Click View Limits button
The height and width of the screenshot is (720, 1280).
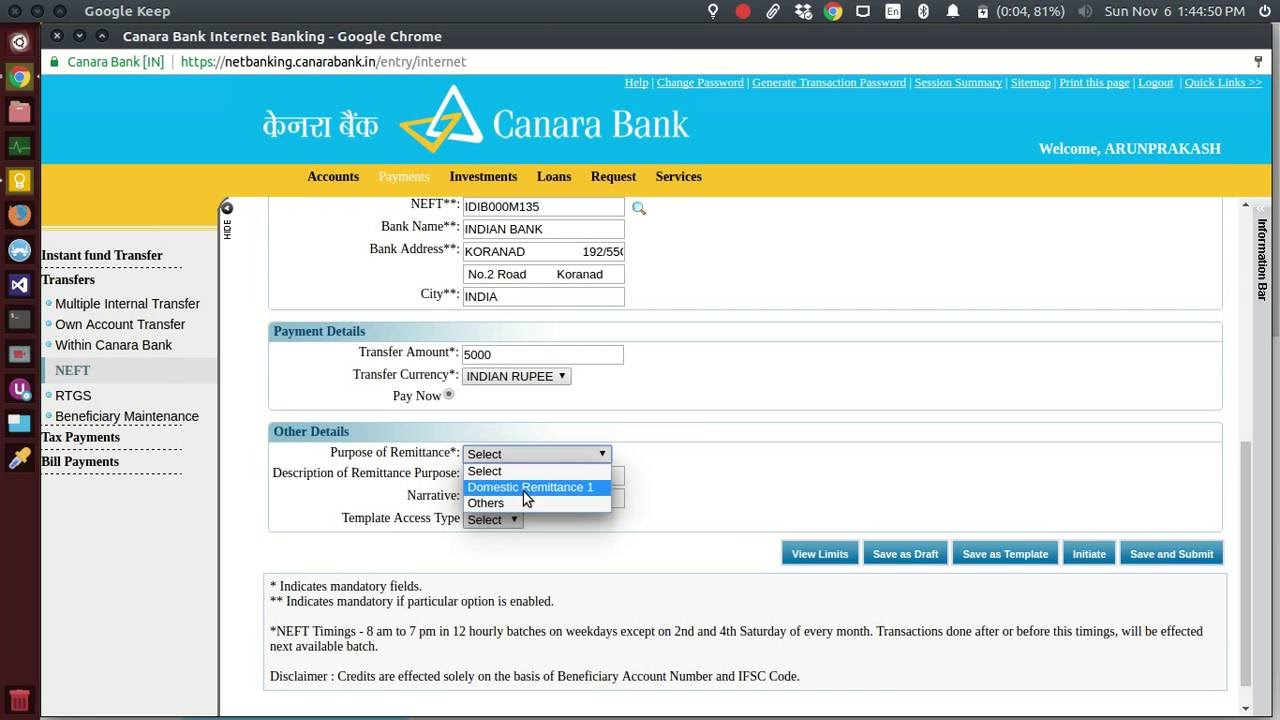(x=820, y=554)
